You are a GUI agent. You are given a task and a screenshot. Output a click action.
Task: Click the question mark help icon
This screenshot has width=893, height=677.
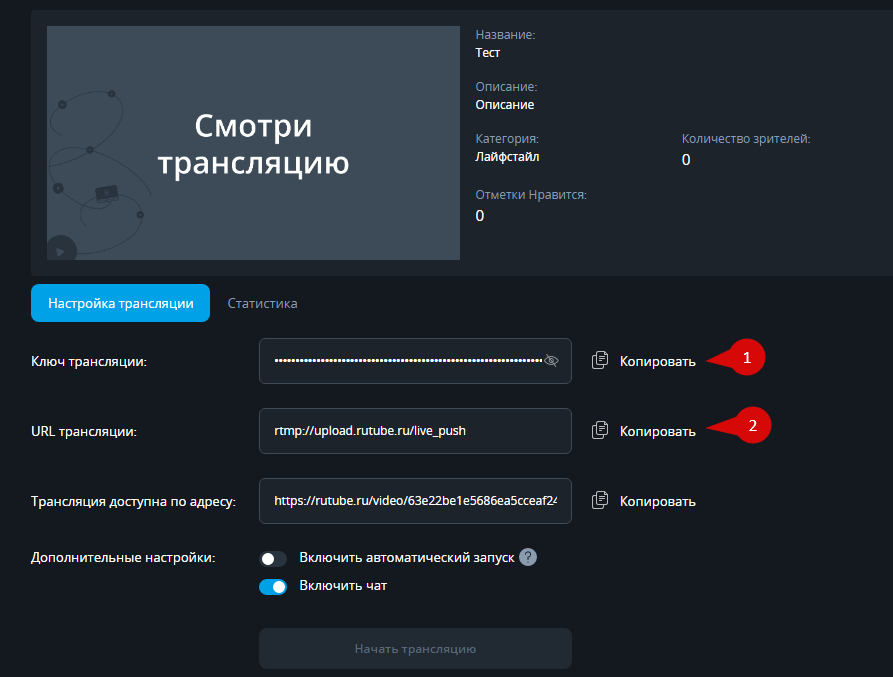(528, 557)
